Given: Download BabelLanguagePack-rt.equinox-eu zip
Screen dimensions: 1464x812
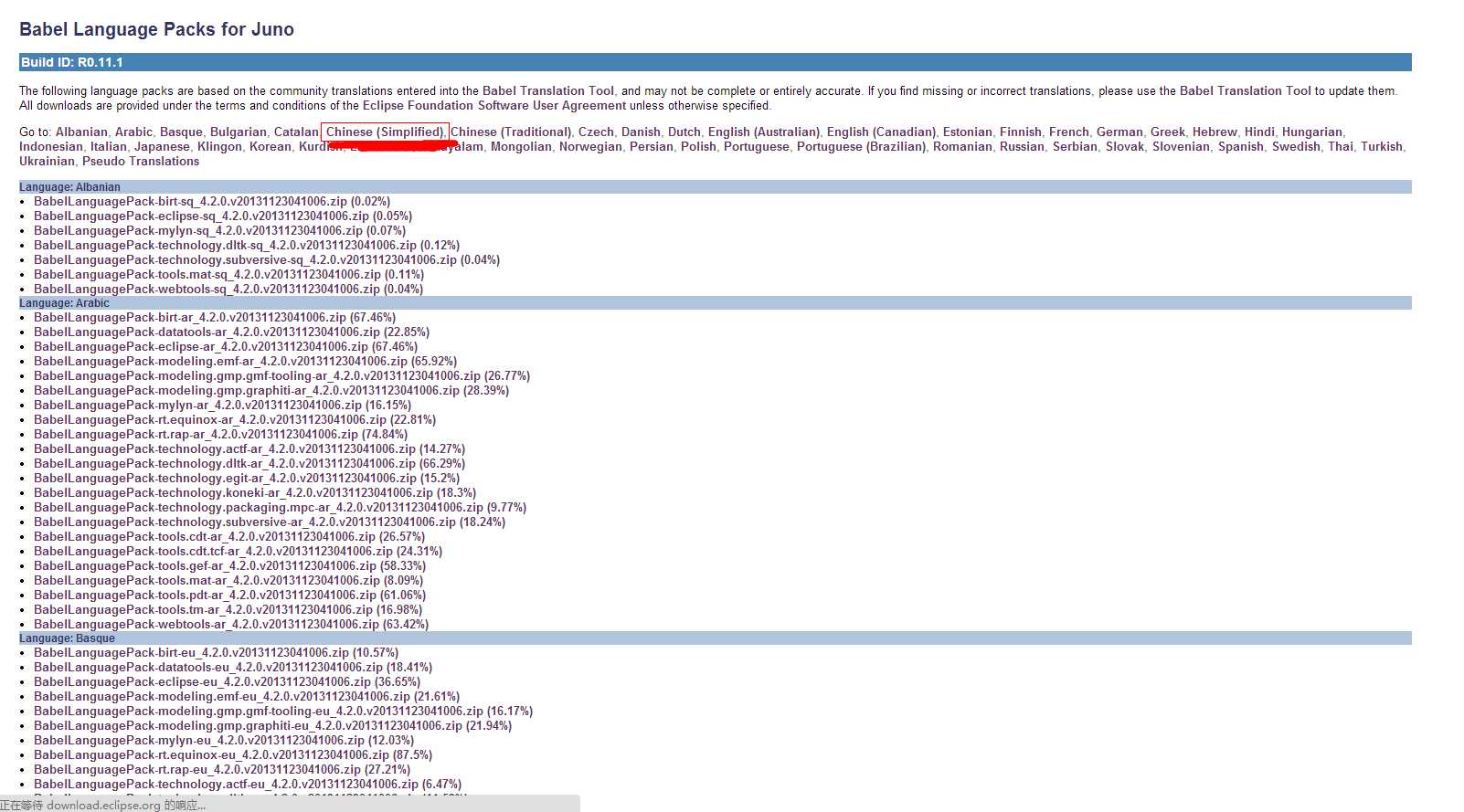Looking at the screenshot, I should (x=211, y=754).
